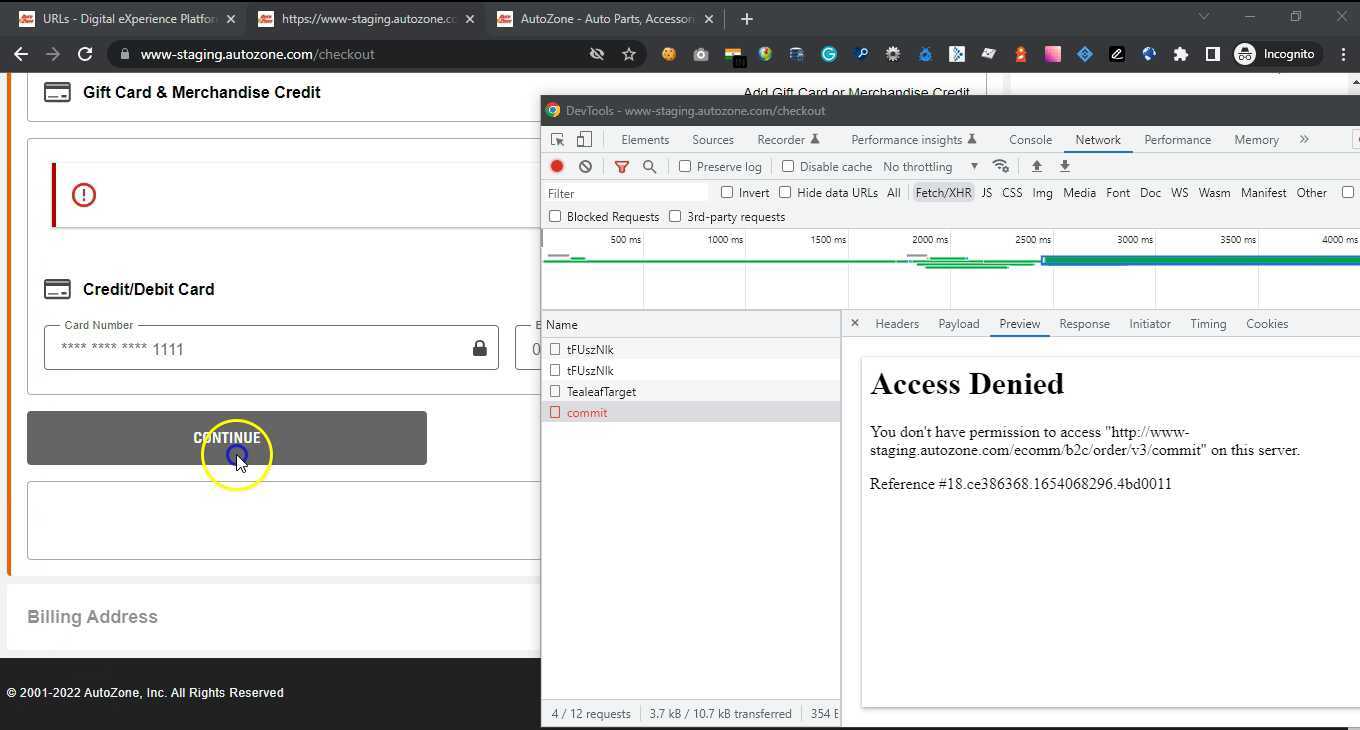1360x730 pixels.
Task: Check the Disable cache option
Action: click(788, 167)
